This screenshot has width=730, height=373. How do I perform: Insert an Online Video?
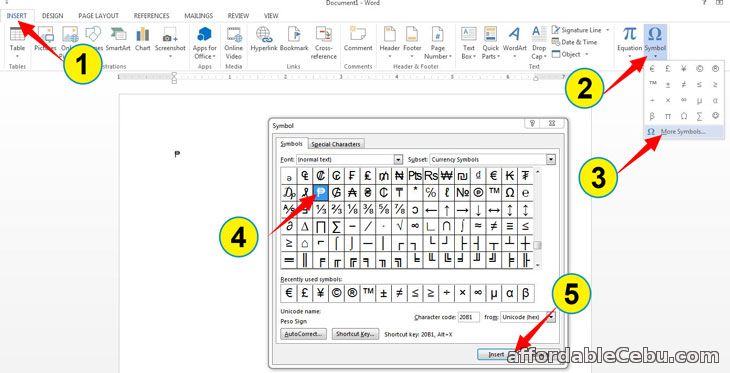point(234,43)
